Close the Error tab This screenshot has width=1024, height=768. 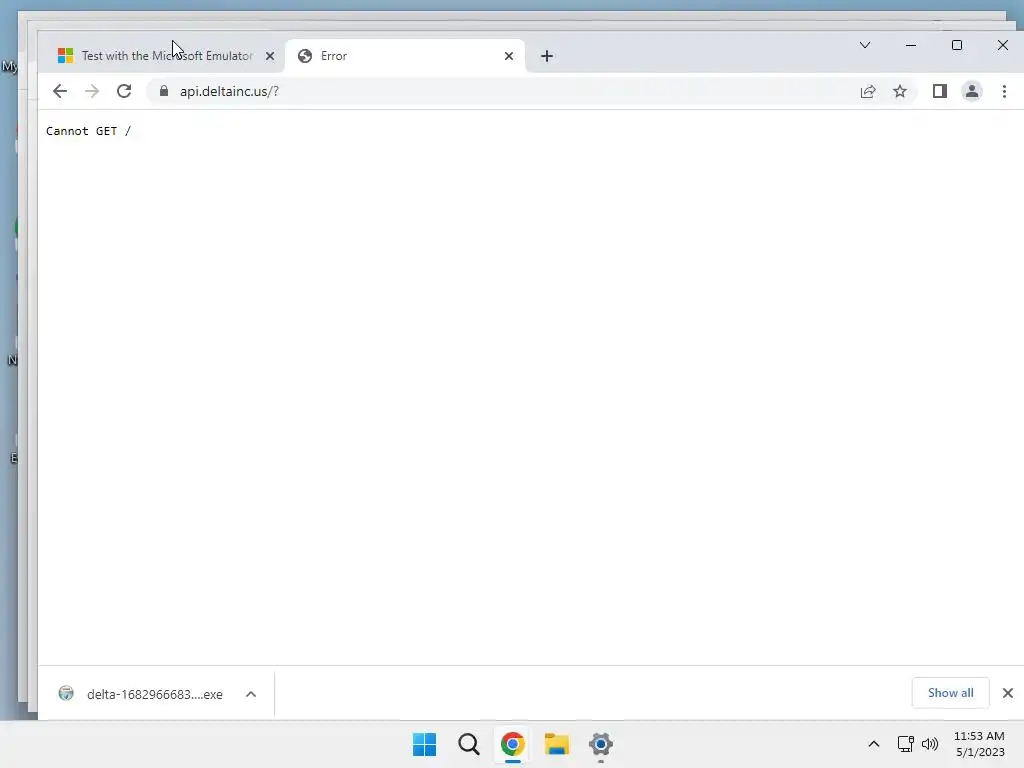[x=509, y=56]
